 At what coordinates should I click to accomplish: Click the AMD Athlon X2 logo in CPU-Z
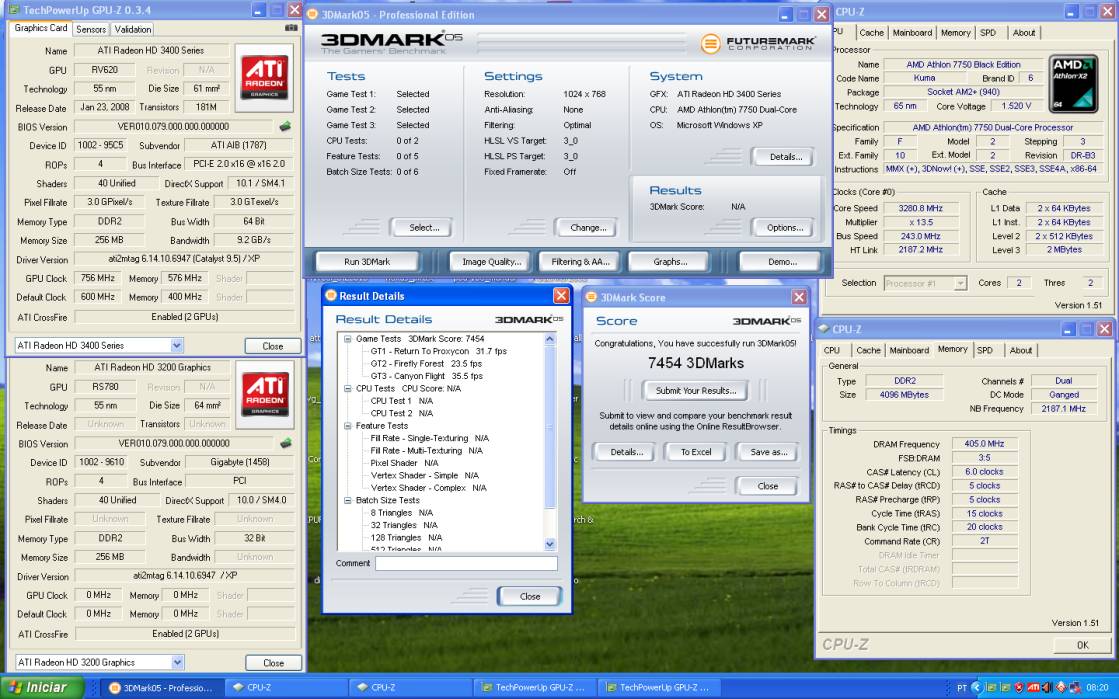coord(1073,84)
